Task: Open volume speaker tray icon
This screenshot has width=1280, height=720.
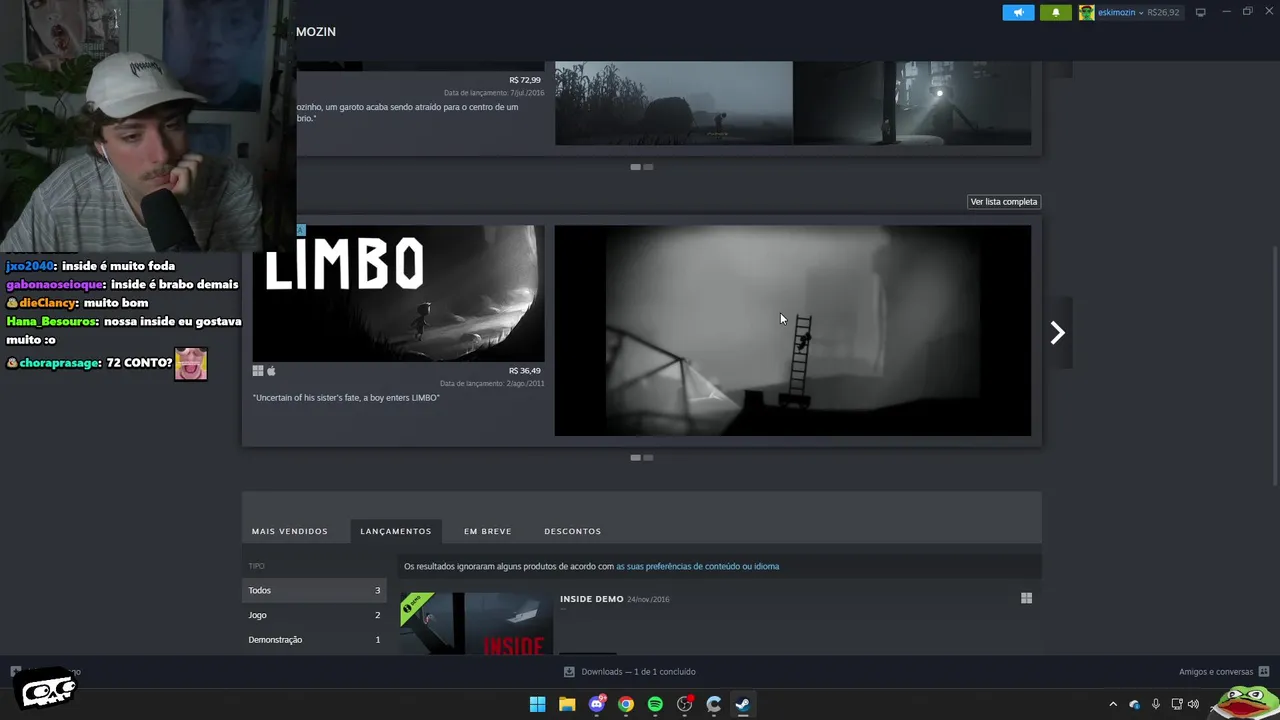Action: pyautogui.click(x=1193, y=704)
